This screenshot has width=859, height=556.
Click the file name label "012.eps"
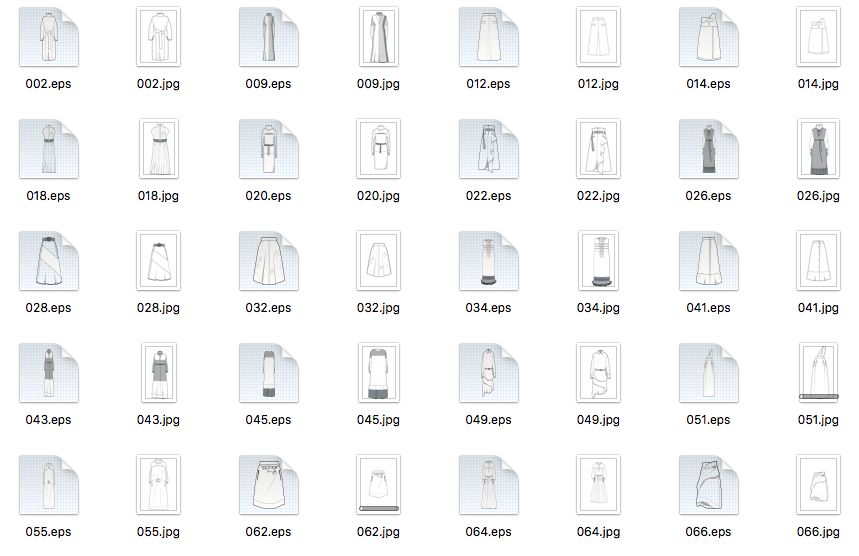(488, 84)
